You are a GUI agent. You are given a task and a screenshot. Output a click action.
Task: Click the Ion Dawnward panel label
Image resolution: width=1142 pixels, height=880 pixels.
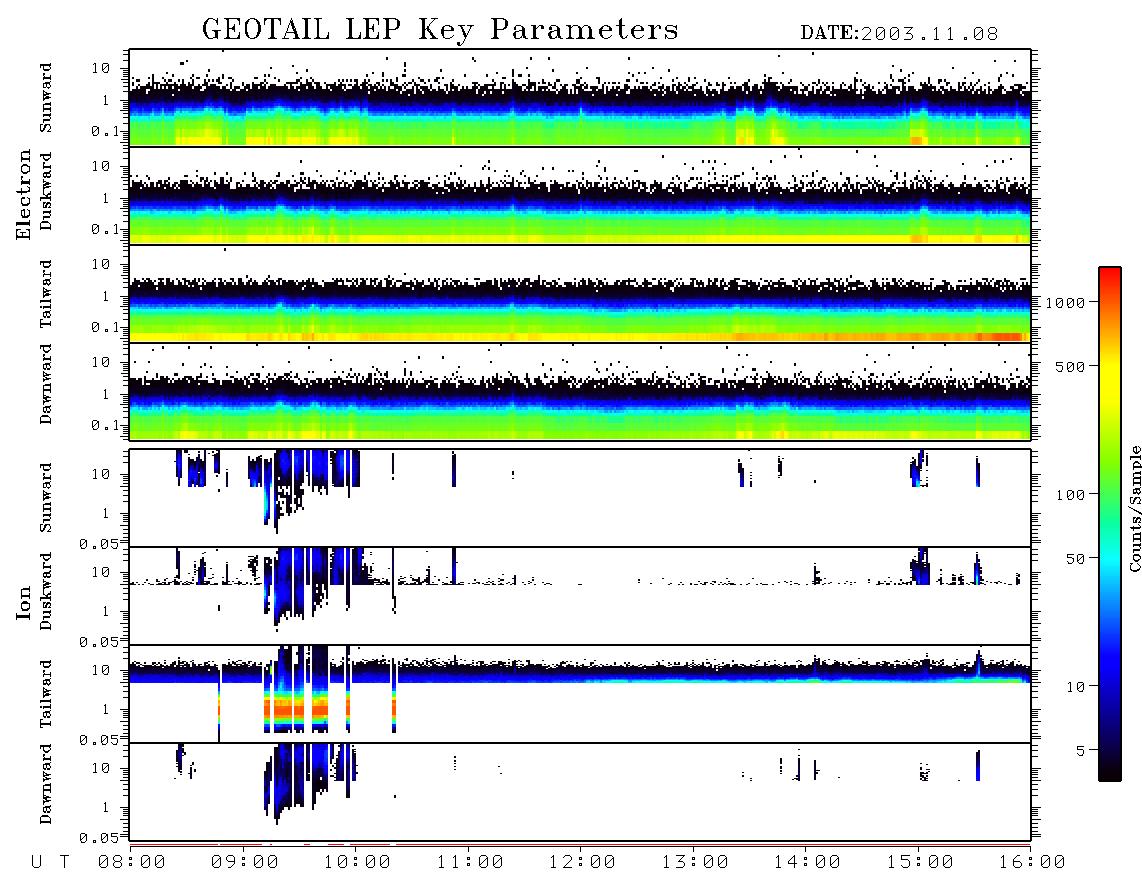[46, 784]
